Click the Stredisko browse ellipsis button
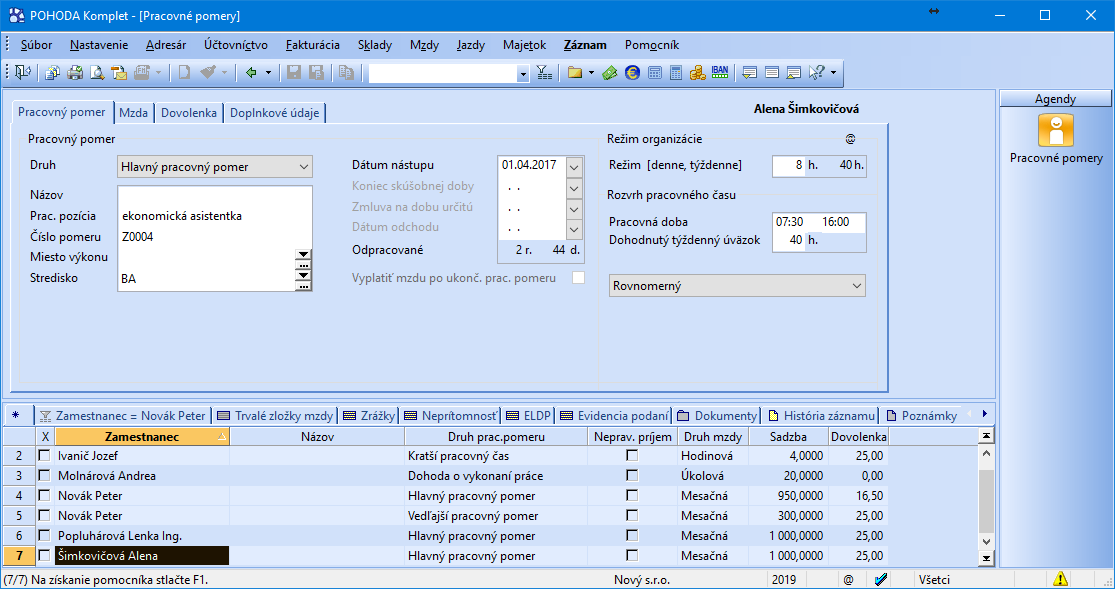This screenshot has width=1115, height=589. pos(304,286)
